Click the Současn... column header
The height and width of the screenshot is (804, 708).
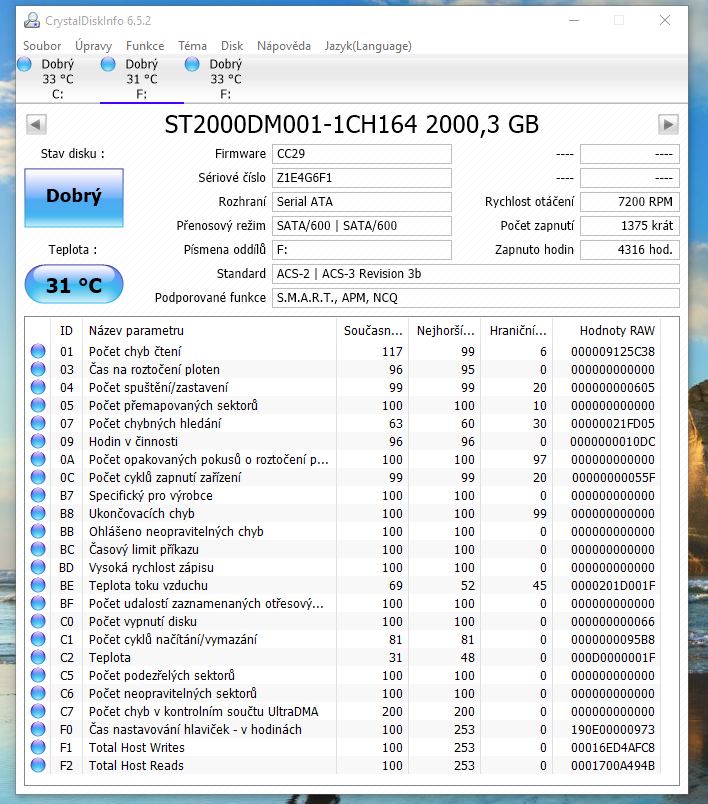point(373,331)
